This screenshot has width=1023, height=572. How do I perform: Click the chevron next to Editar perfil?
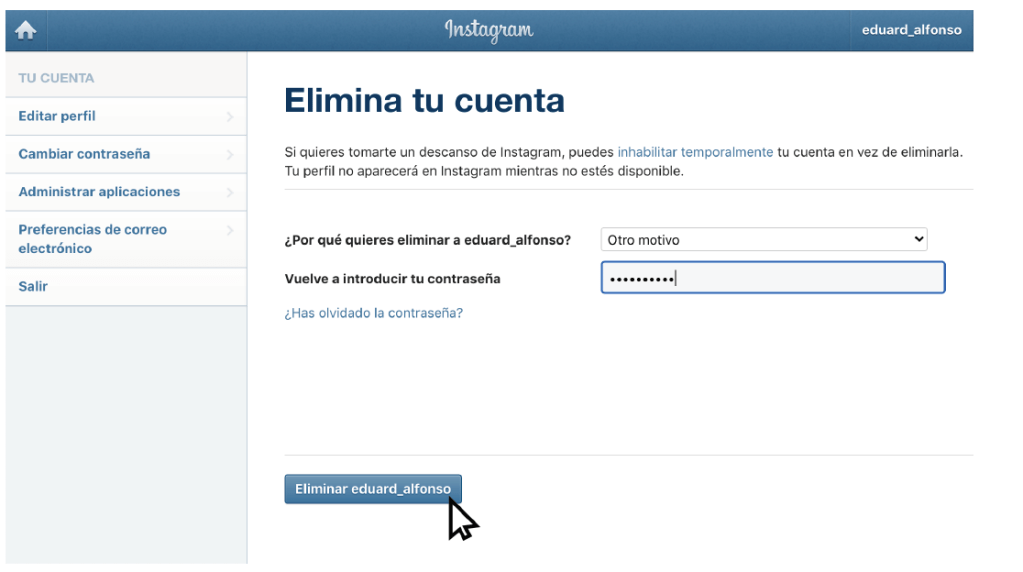[231, 117]
